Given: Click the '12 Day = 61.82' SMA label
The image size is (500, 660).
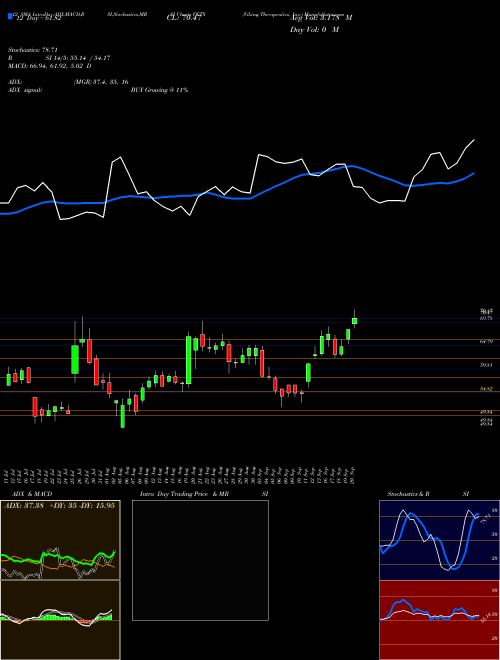Looking at the screenshot, I should point(37,19).
